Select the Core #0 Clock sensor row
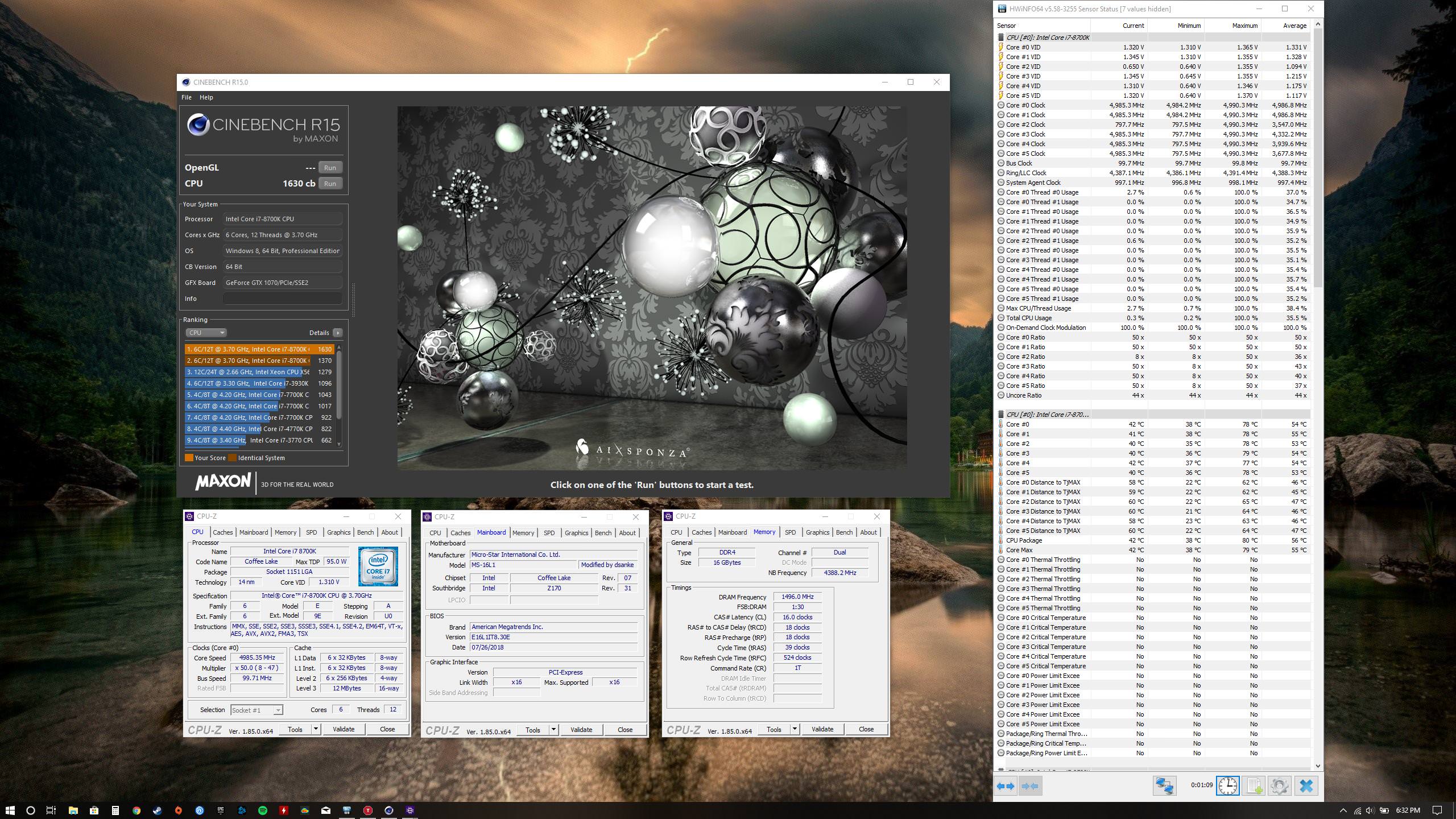Screen dimensions: 1456x819 click(1153, 105)
